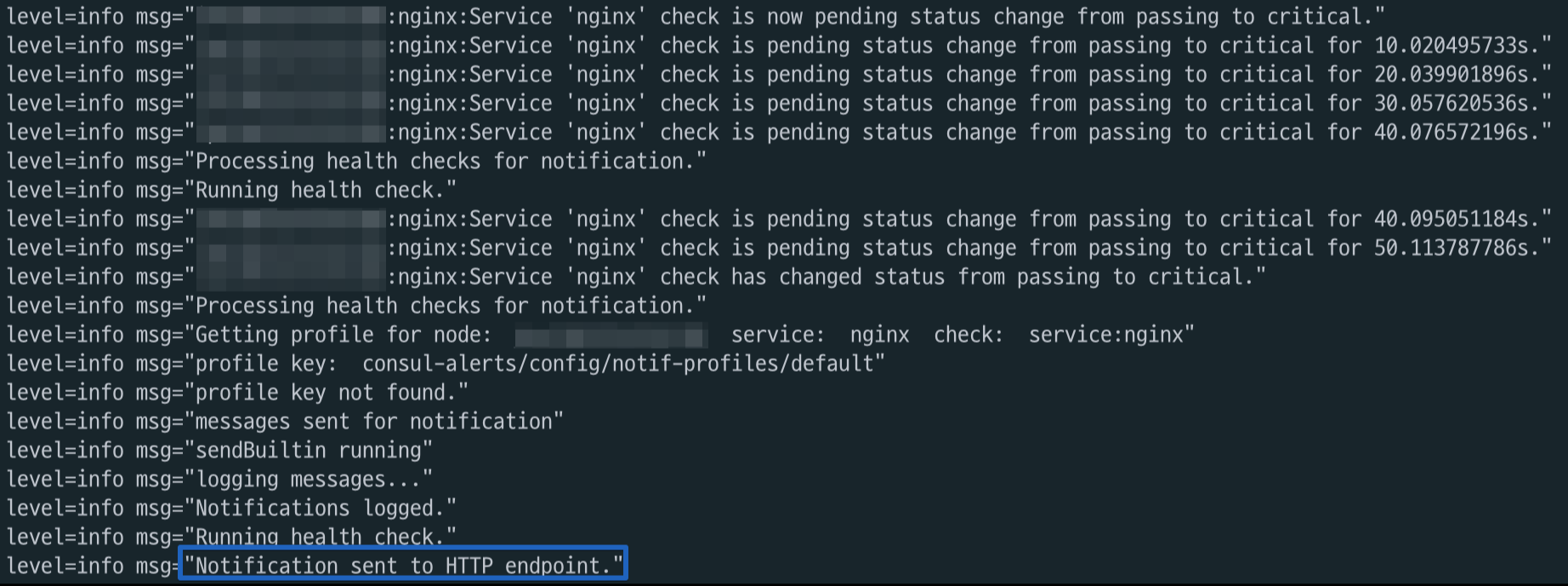1568x586 pixels.
Task: Select the 20.039901896s duration value
Action: coord(1456,74)
